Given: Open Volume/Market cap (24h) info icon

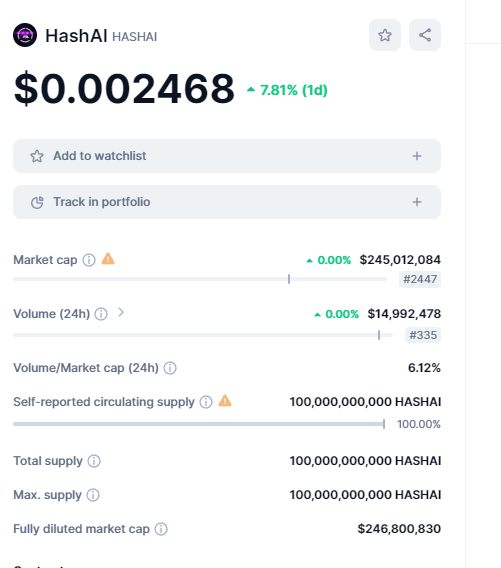Looking at the screenshot, I should (170, 368).
